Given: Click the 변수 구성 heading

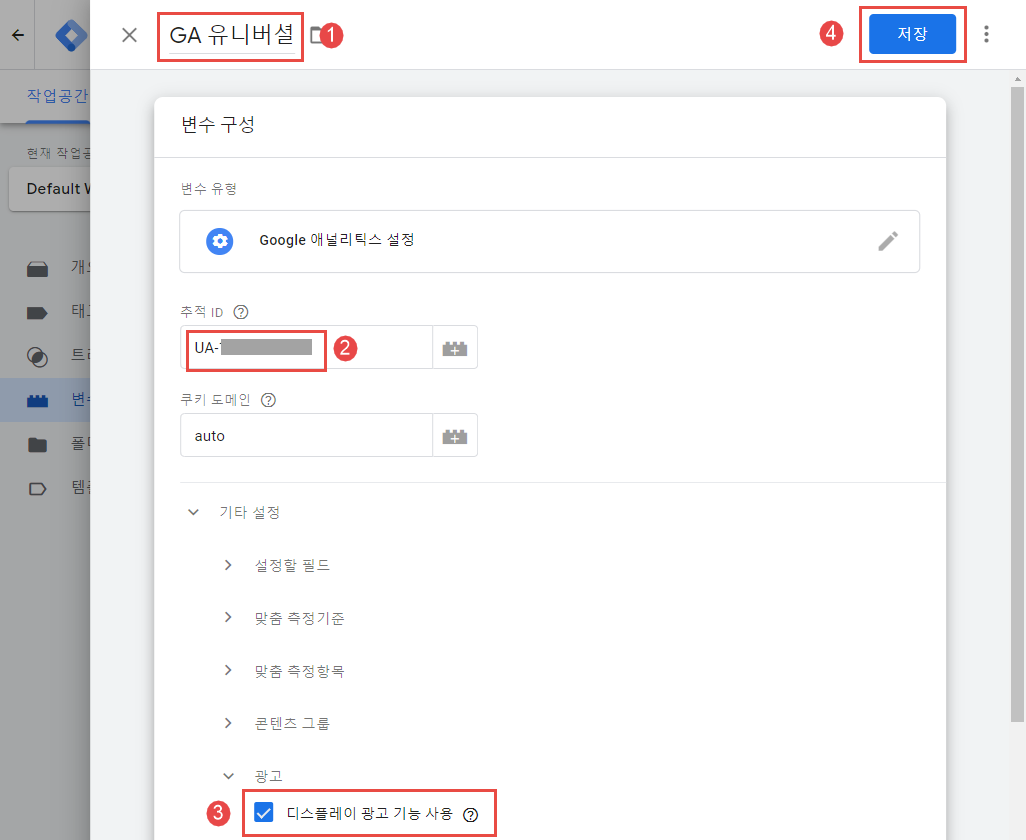Looking at the screenshot, I should tap(218, 125).
